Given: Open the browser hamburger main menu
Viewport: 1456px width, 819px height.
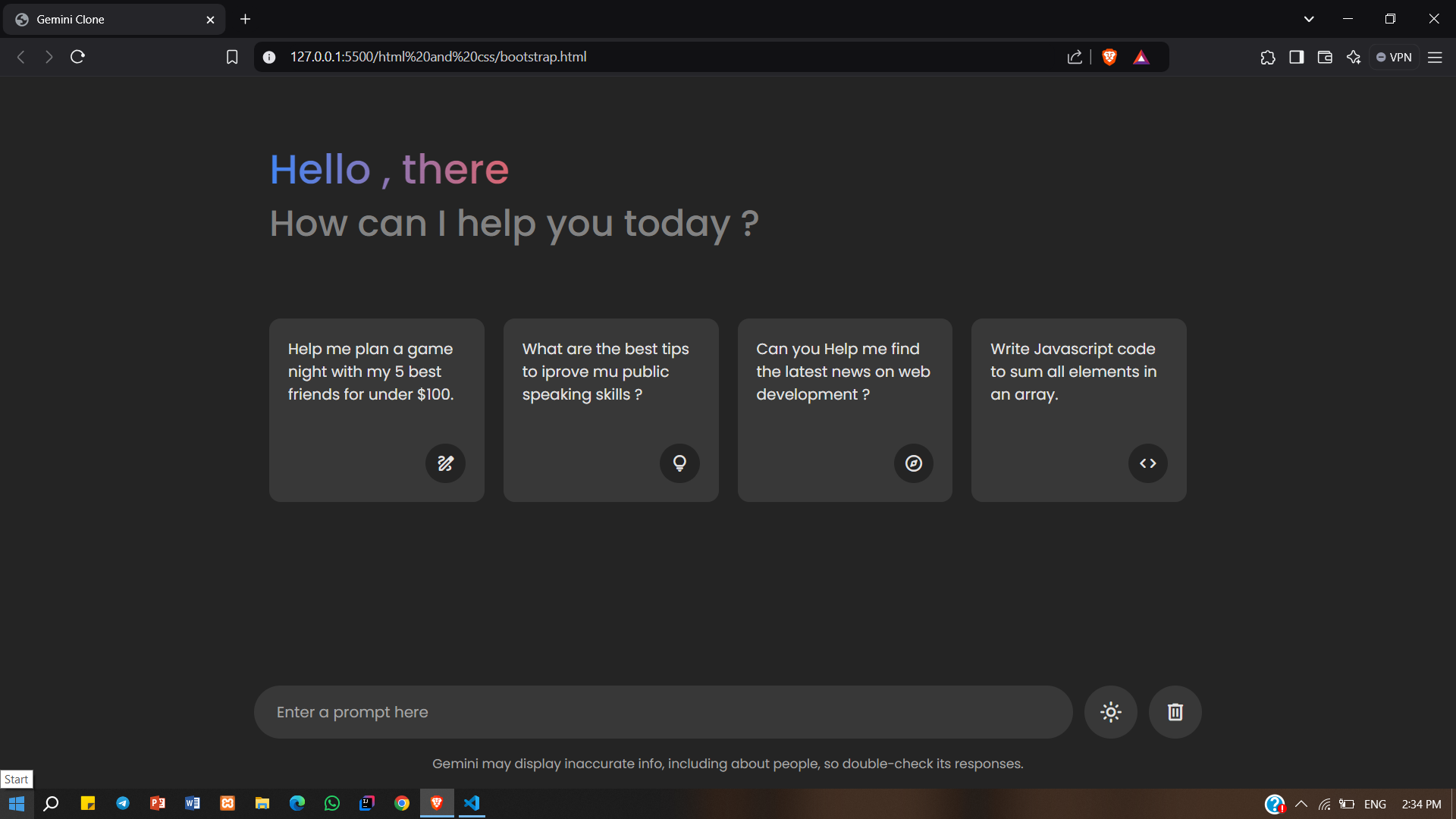Looking at the screenshot, I should pyautogui.click(x=1435, y=57).
